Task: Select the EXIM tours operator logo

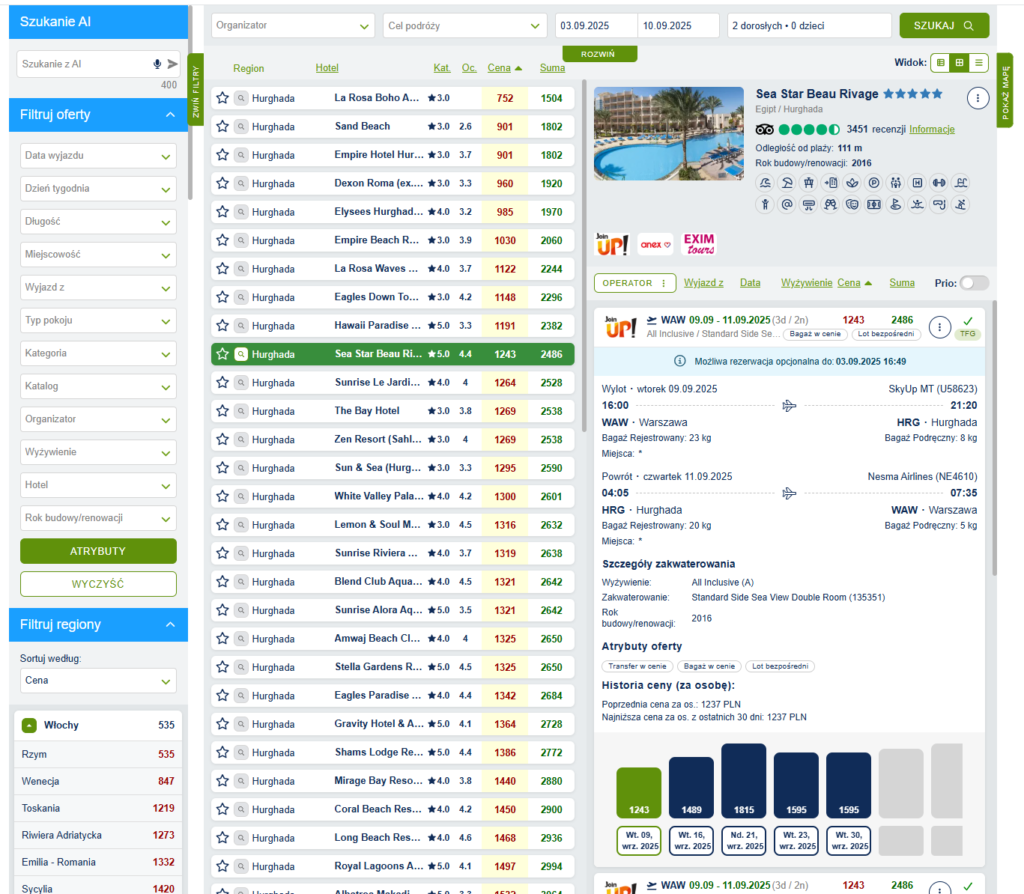Action: 699,243
